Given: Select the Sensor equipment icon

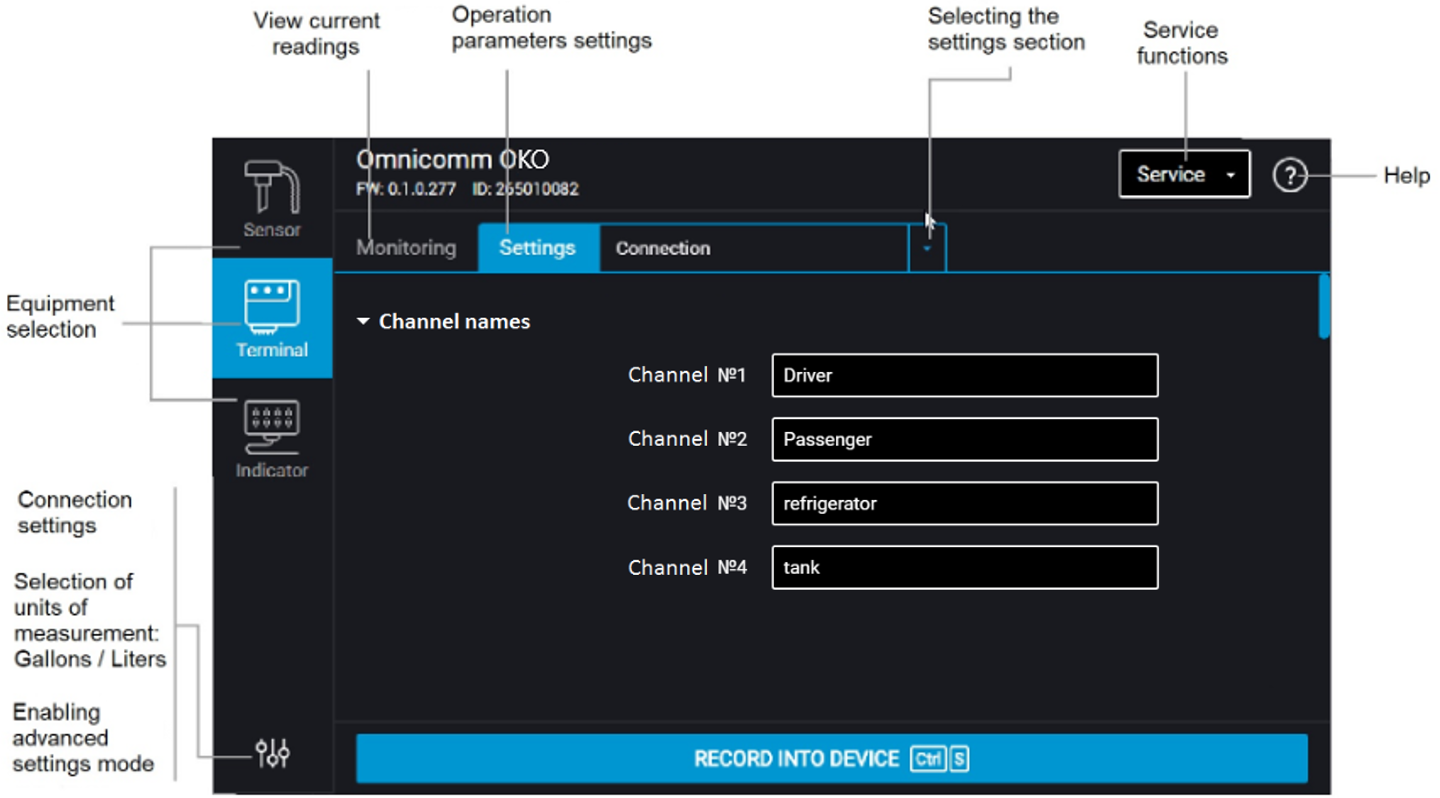Looking at the screenshot, I should (272, 198).
